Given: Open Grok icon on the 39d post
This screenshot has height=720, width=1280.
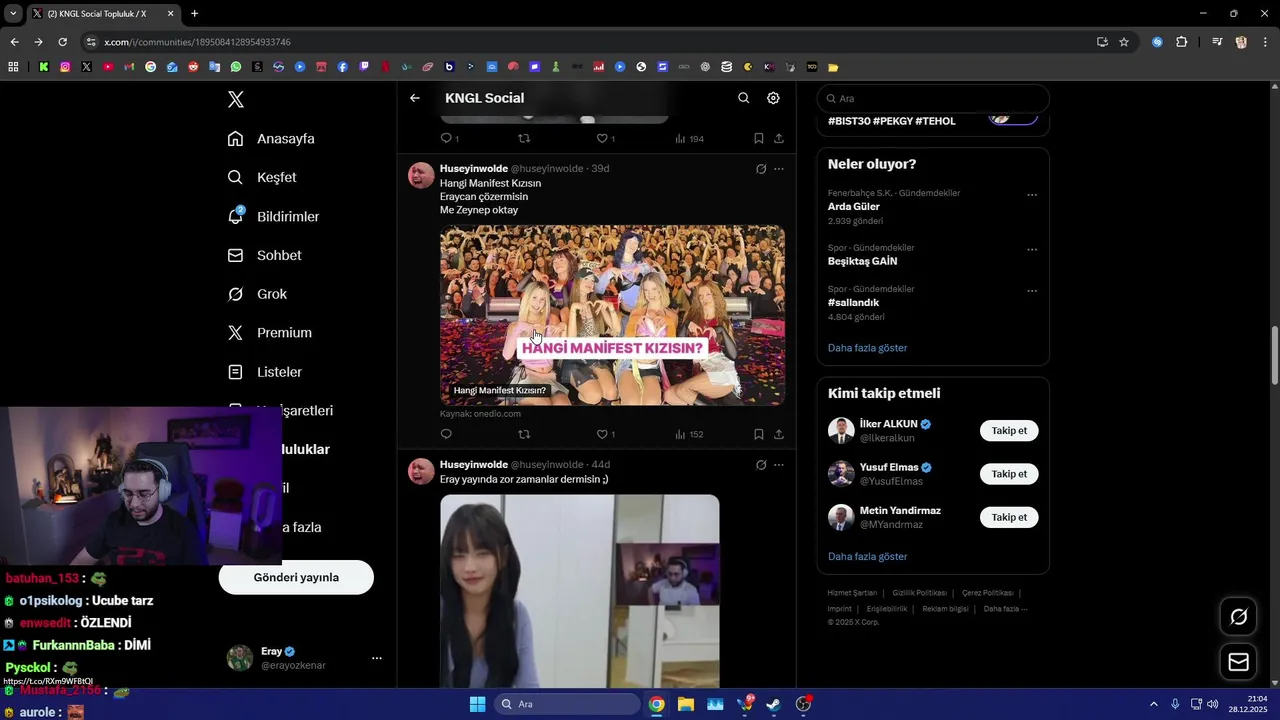Looking at the screenshot, I should point(761,169).
